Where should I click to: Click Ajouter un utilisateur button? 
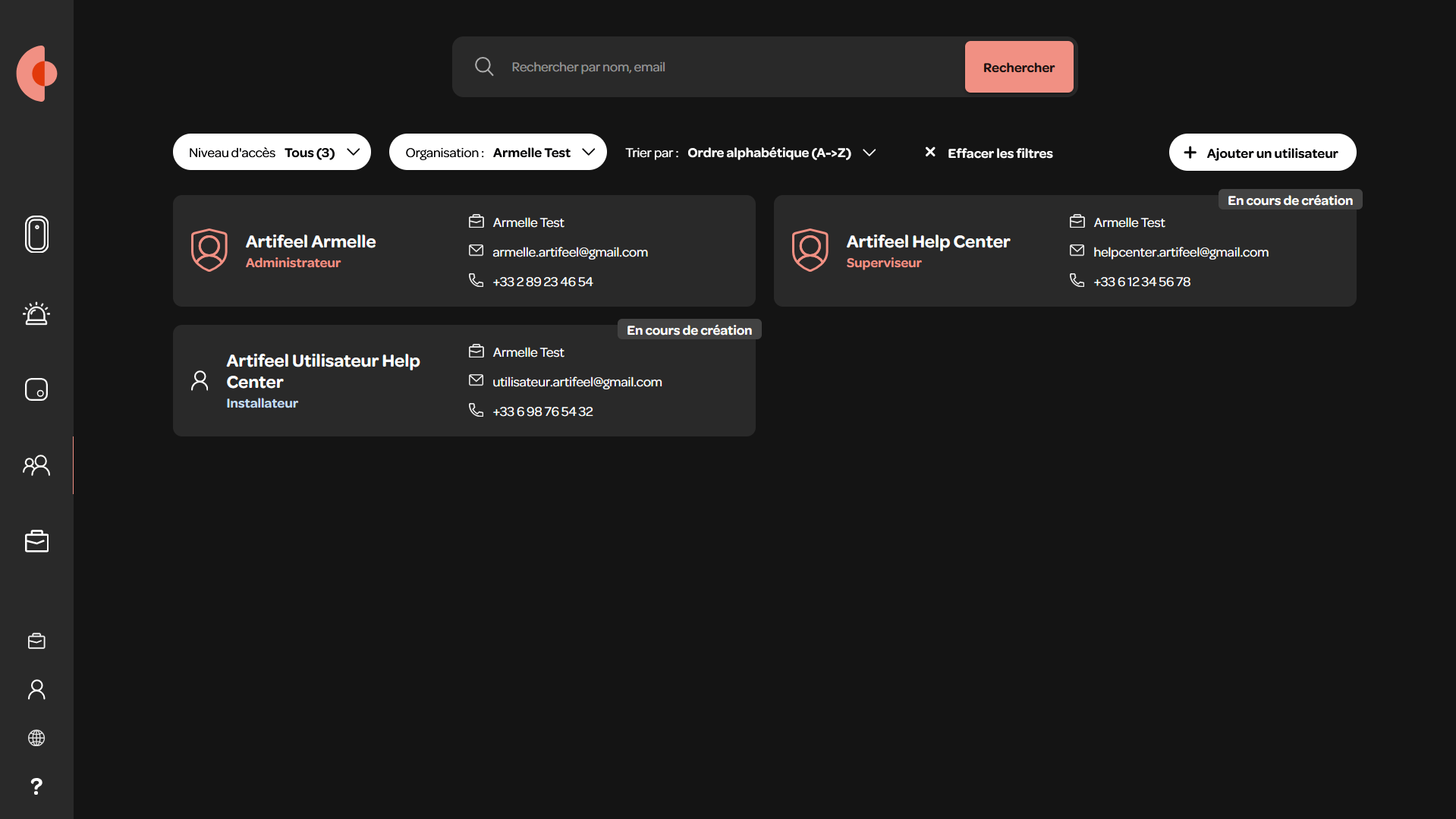tap(1263, 153)
